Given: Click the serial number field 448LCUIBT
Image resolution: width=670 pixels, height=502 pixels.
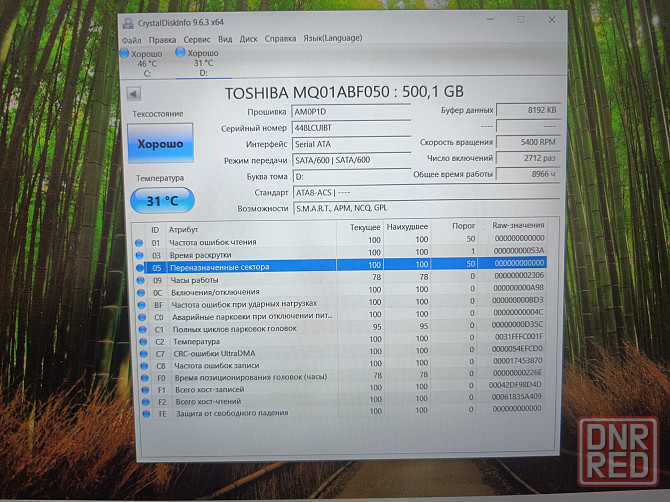Looking at the screenshot, I should click(x=351, y=128).
